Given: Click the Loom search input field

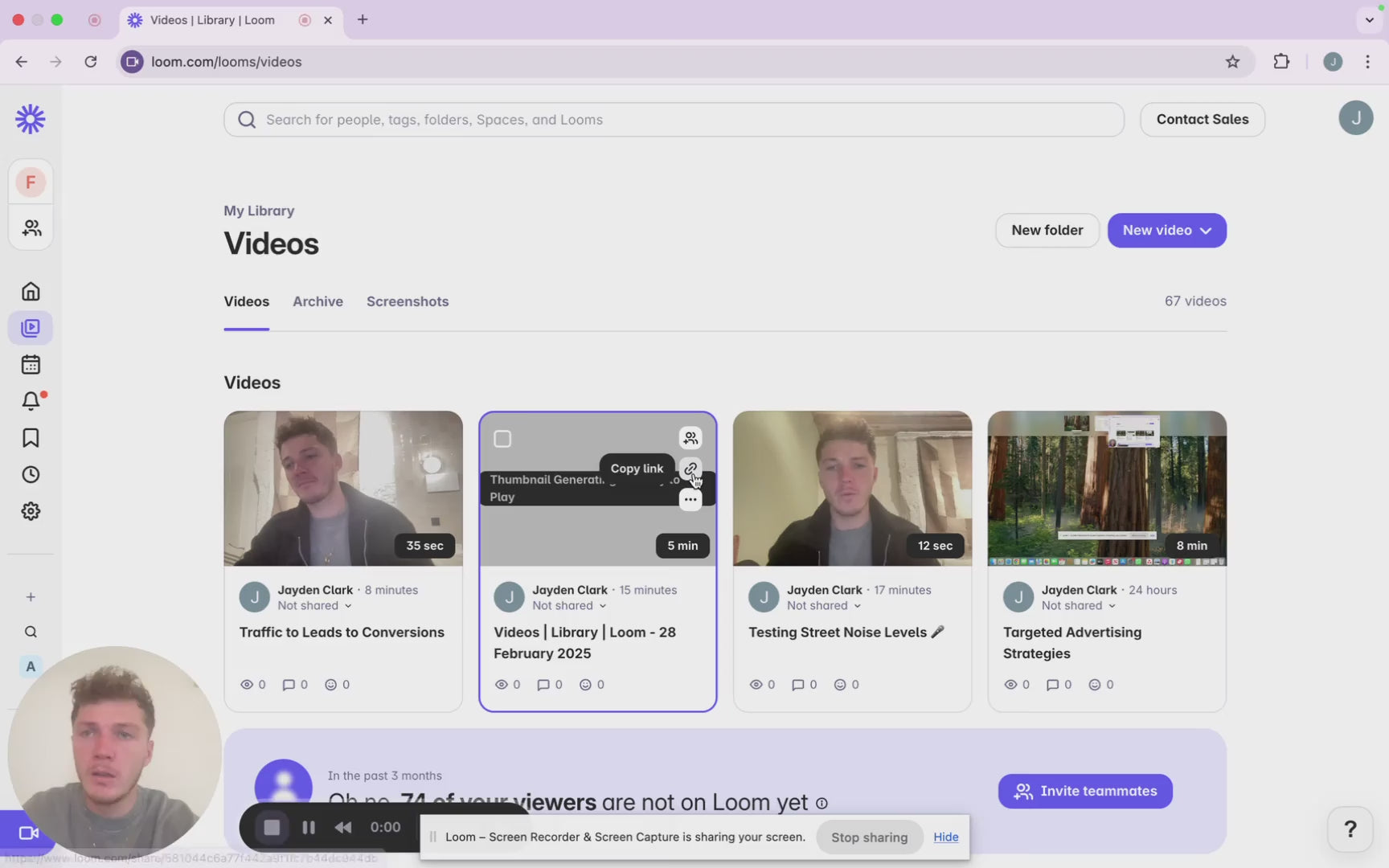Looking at the screenshot, I should point(674,120).
